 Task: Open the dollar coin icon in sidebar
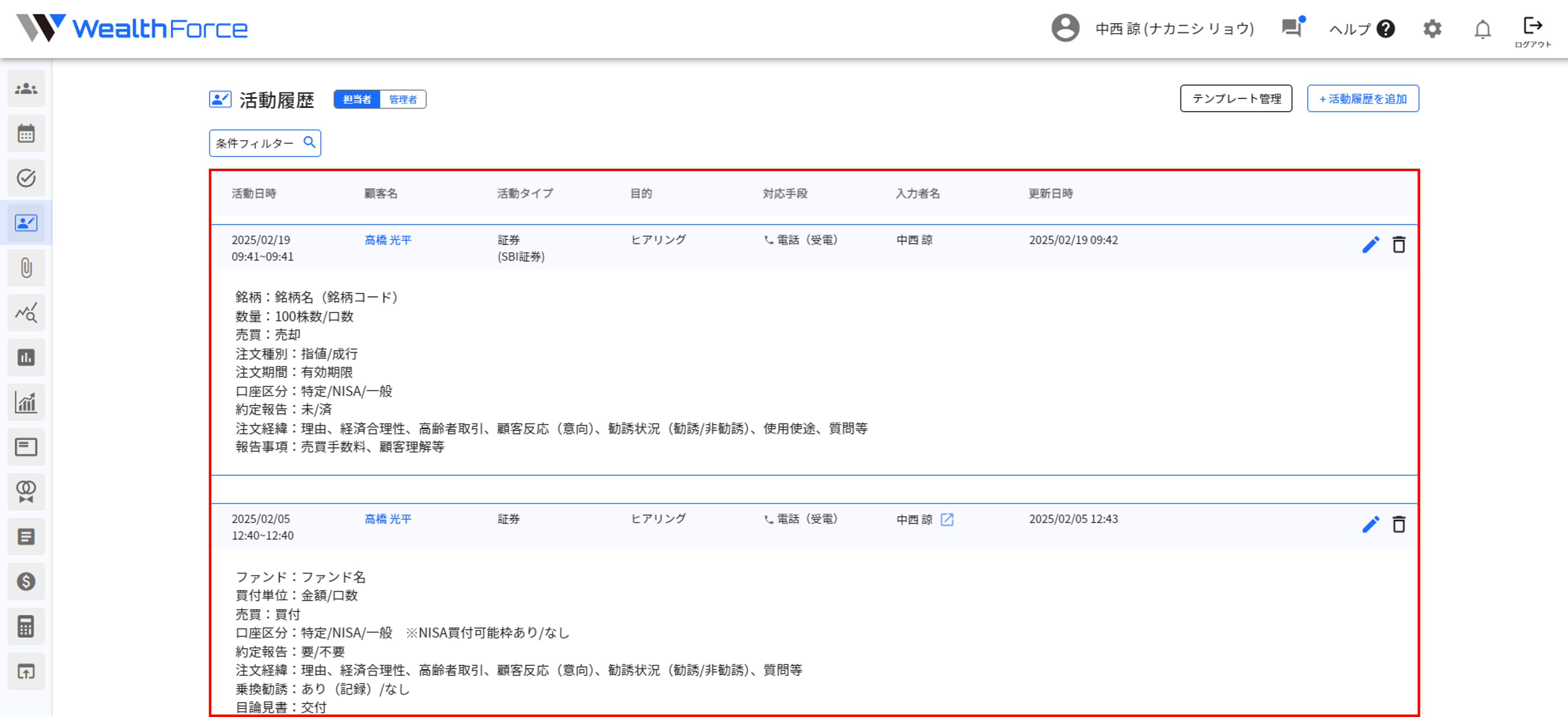[x=26, y=581]
